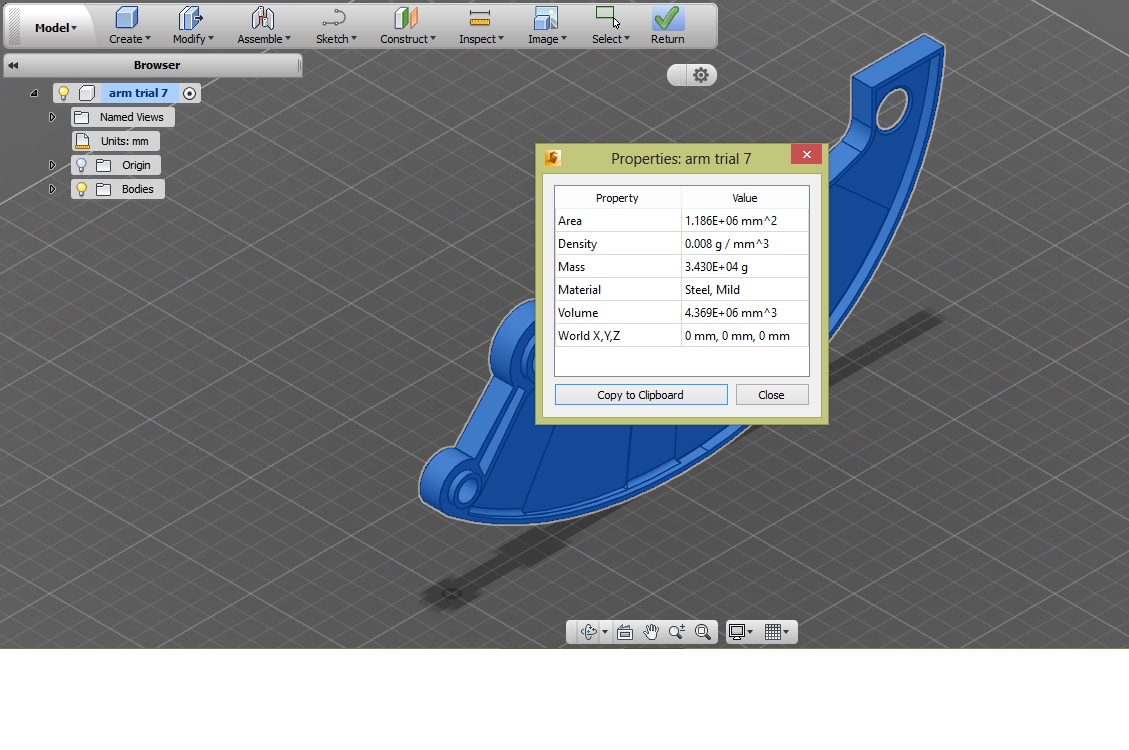Click the Return checkmark button
Viewport: 1129px width, 750px height.
tap(667, 26)
